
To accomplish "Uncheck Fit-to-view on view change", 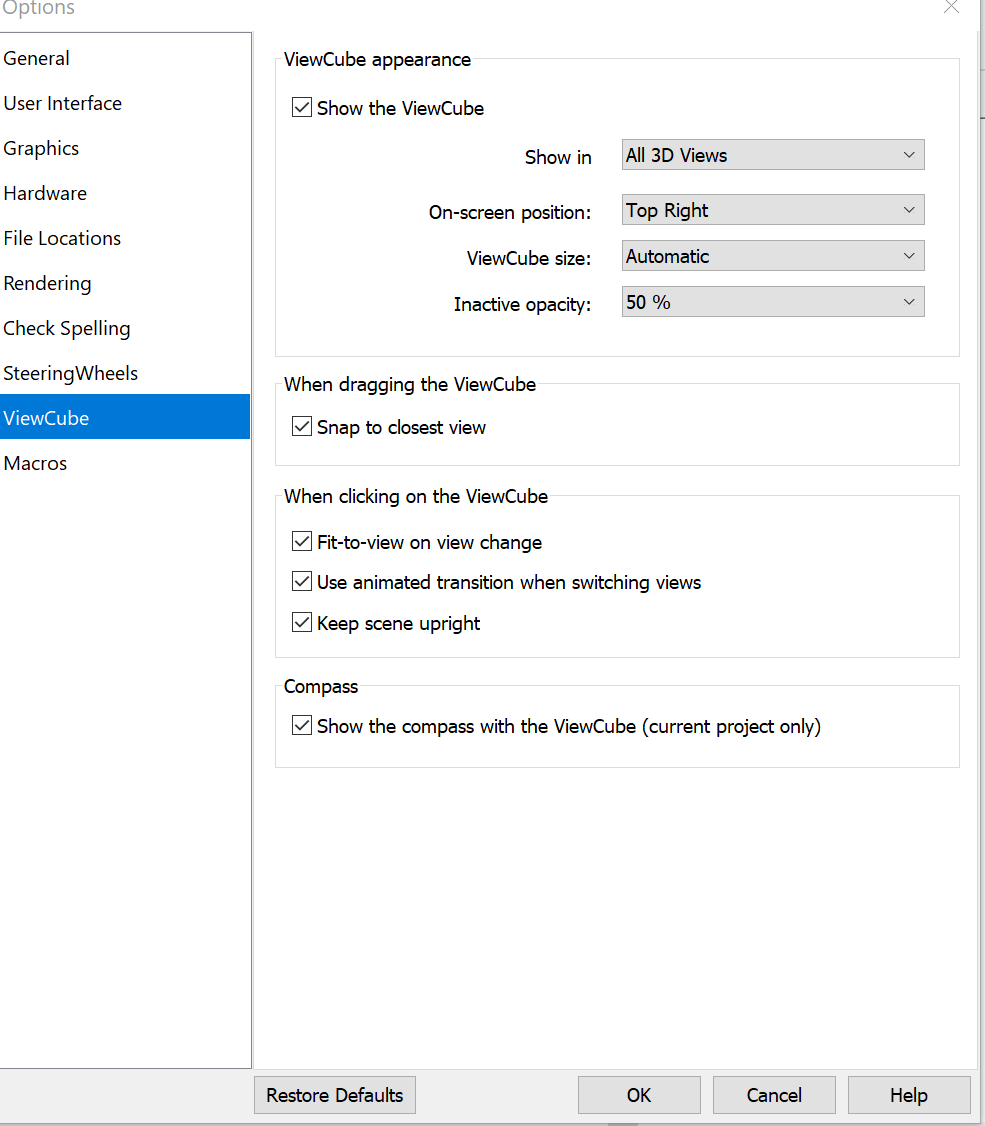I will 301,541.
